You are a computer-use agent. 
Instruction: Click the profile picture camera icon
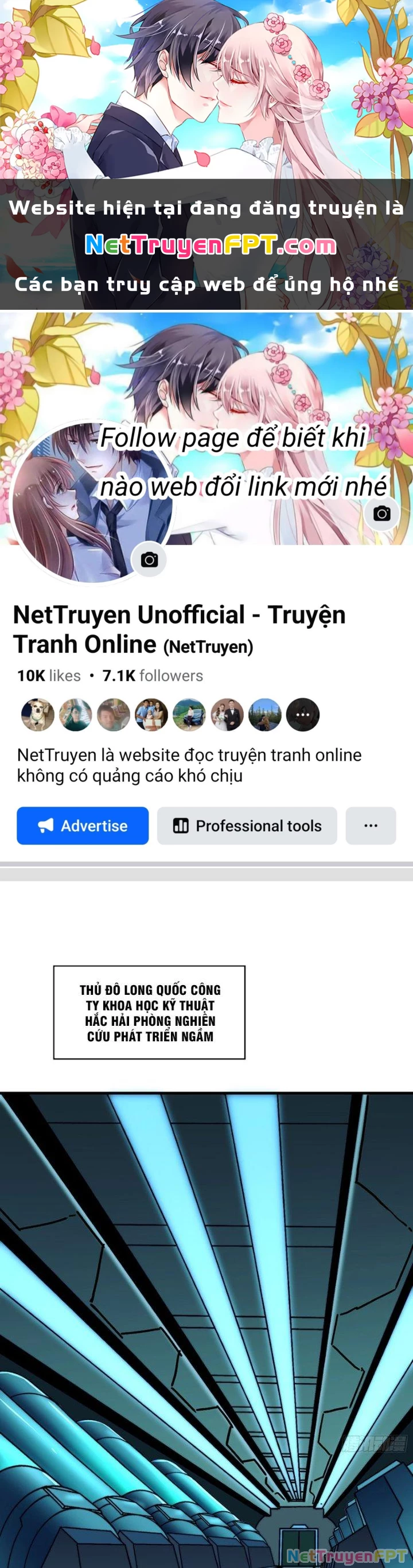pyautogui.click(x=149, y=559)
